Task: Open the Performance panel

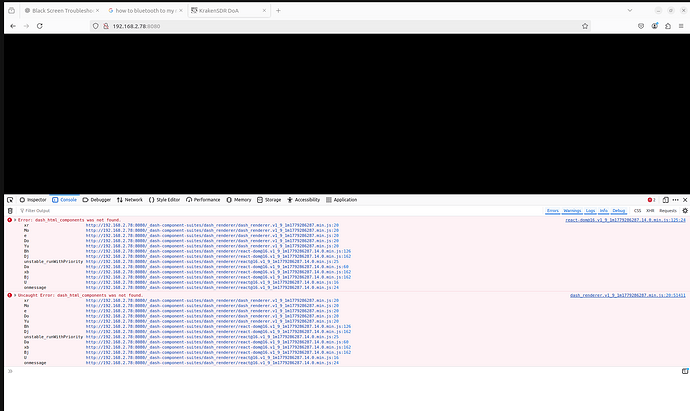Action: 203,200
